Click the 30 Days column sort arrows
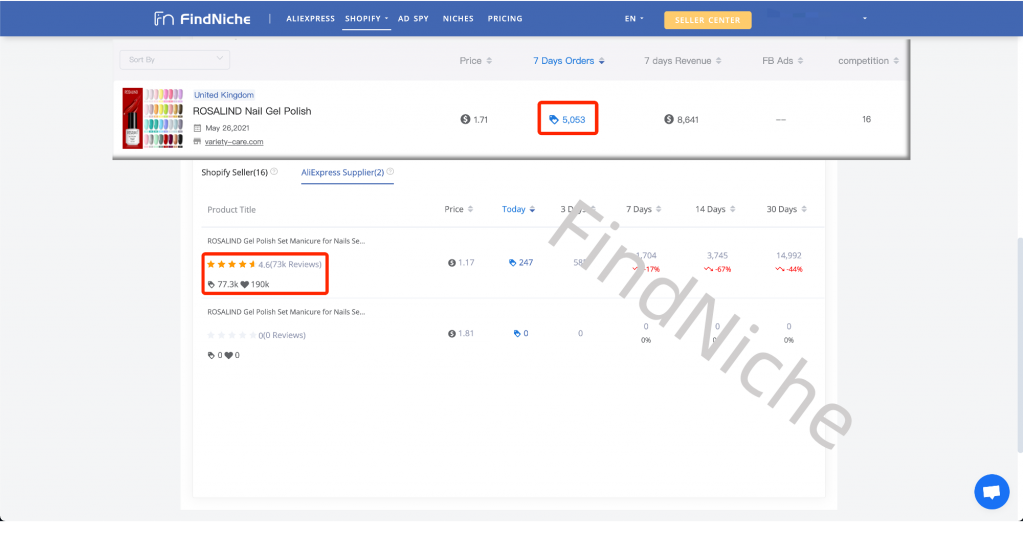 pos(804,209)
